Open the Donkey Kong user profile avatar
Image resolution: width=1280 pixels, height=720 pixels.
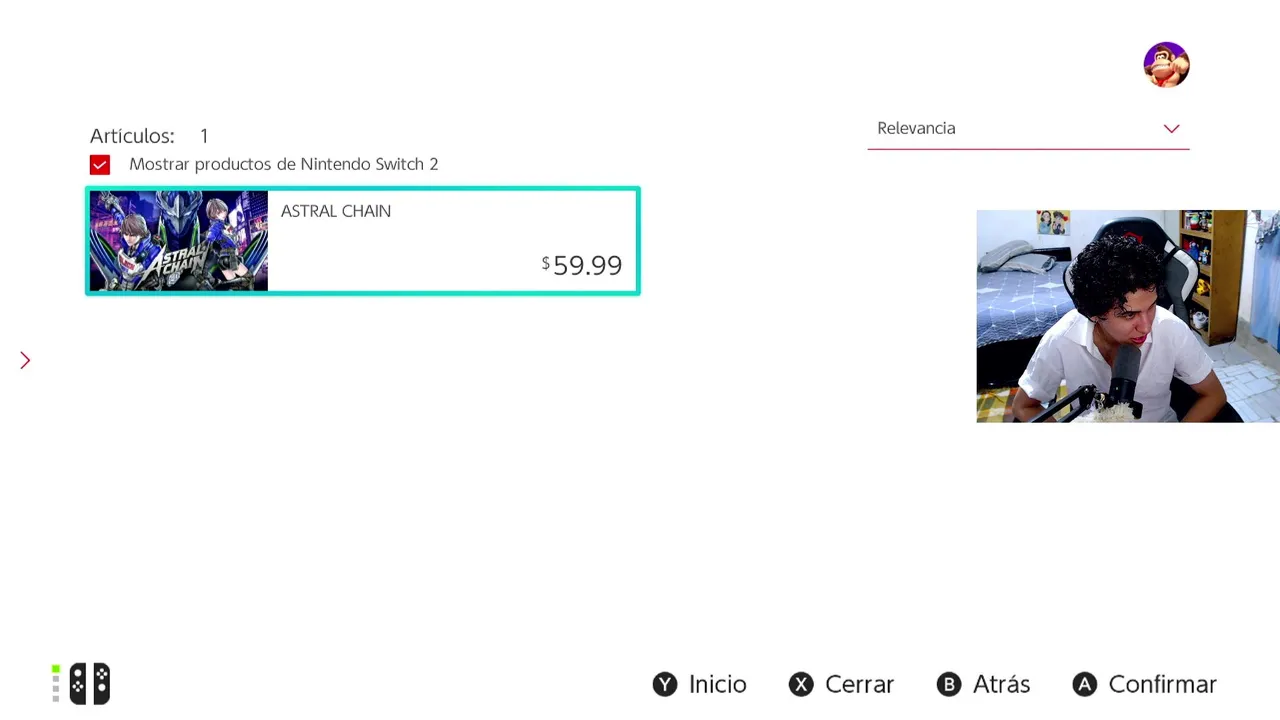coord(1166,65)
